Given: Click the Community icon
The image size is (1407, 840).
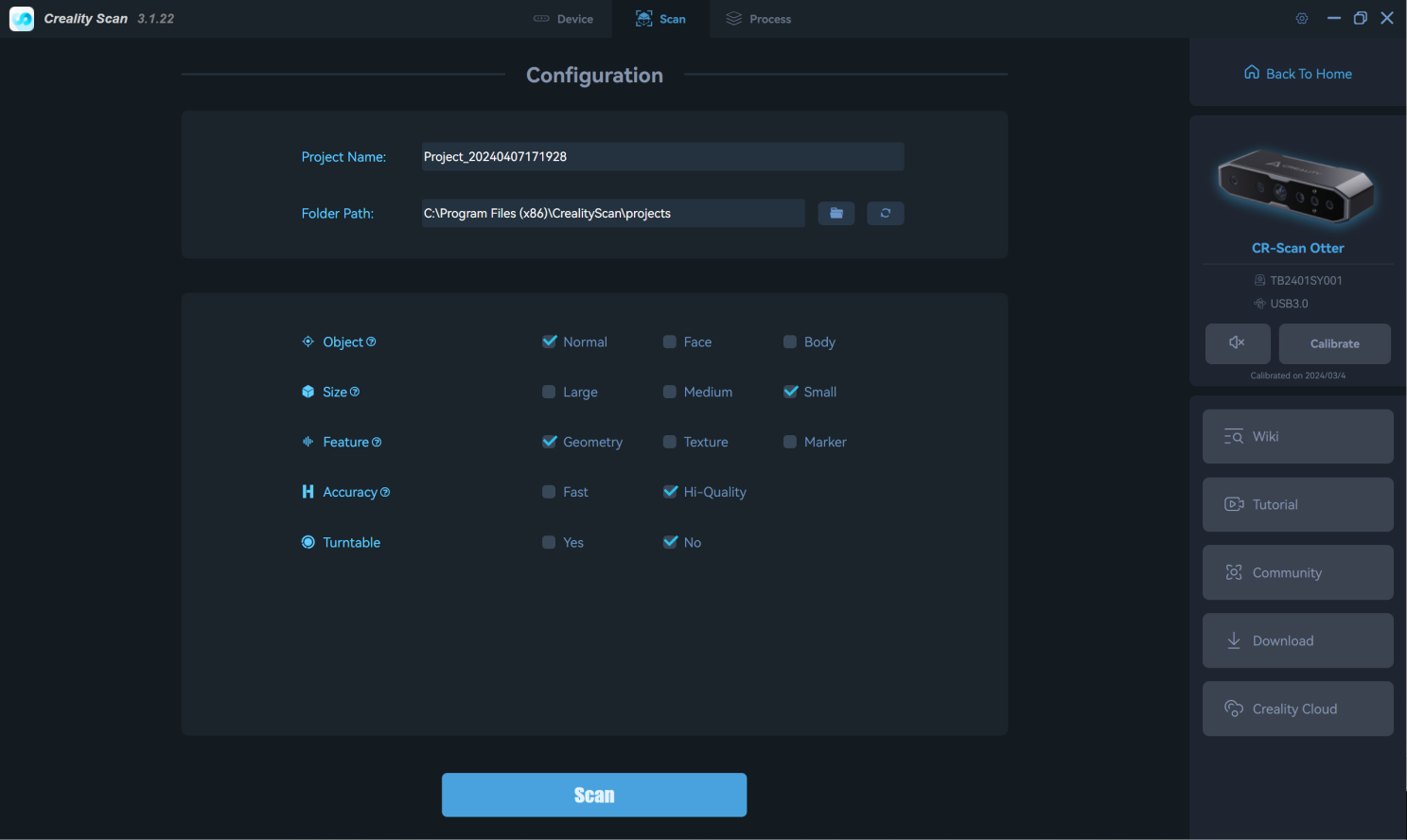Looking at the screenshot, I should [1234, 572].
